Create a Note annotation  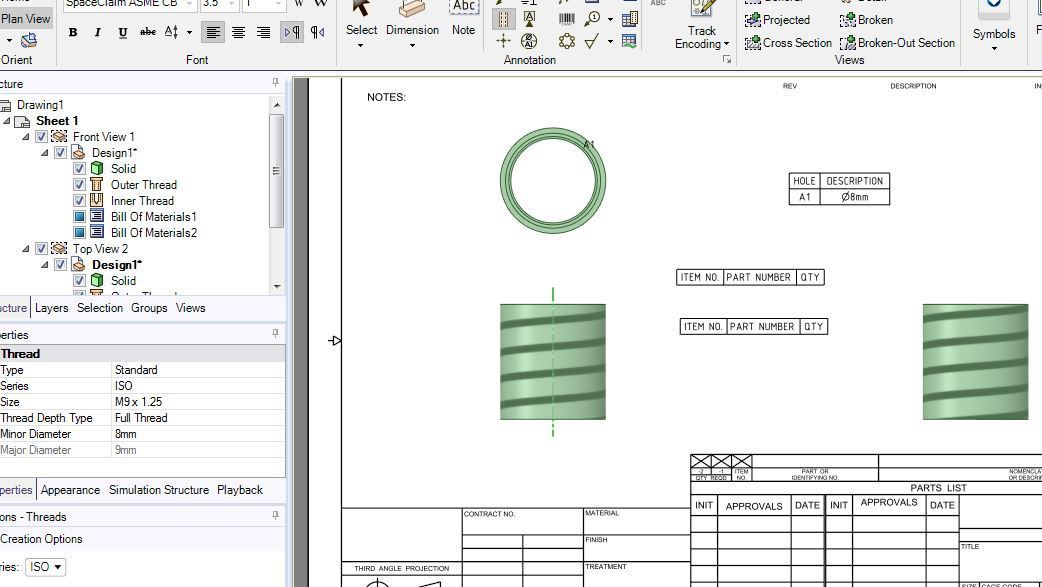point(463,18)
